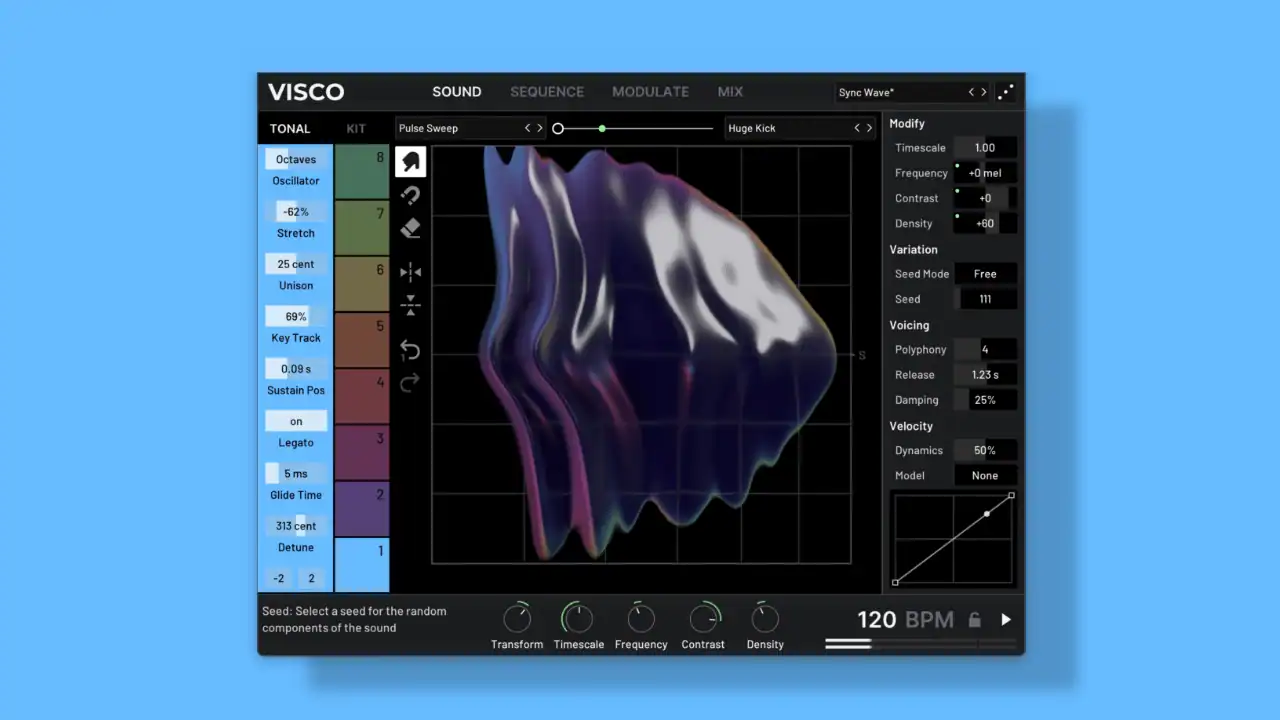This screenshot has width=1280, height=720.
Task: Toggle the BPM lock icon
Action: [974, 620]
